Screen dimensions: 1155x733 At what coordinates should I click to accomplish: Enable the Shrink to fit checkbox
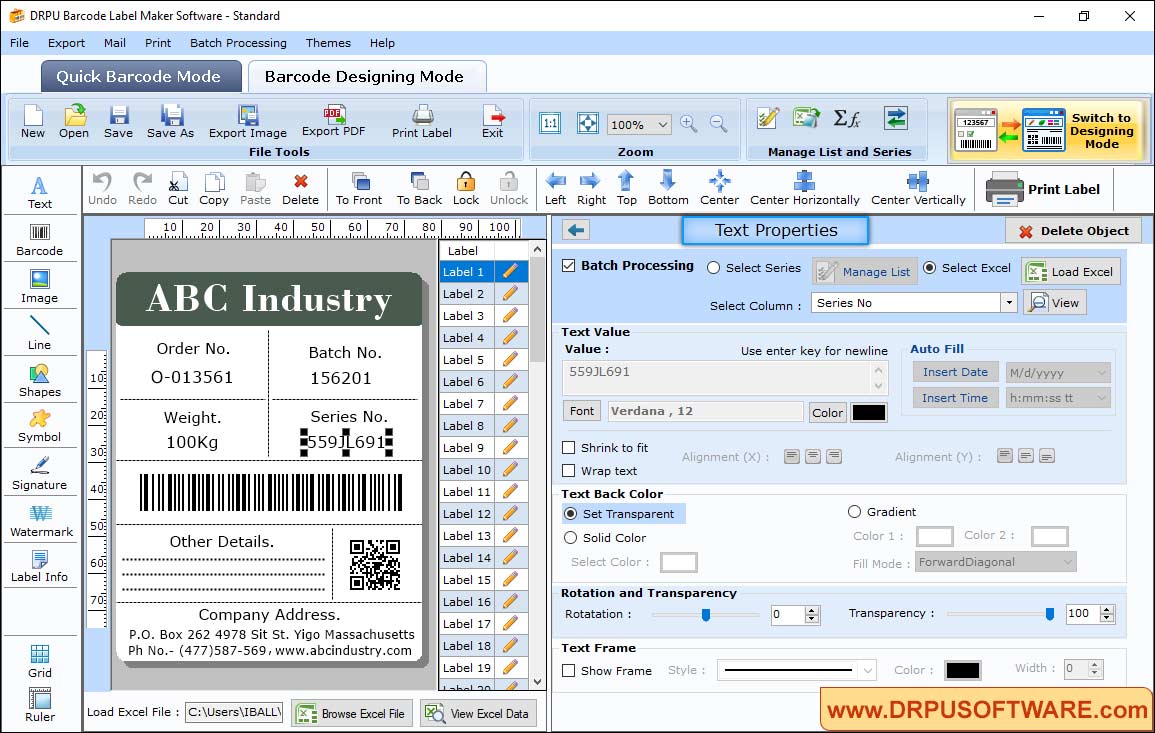[569, 448]
